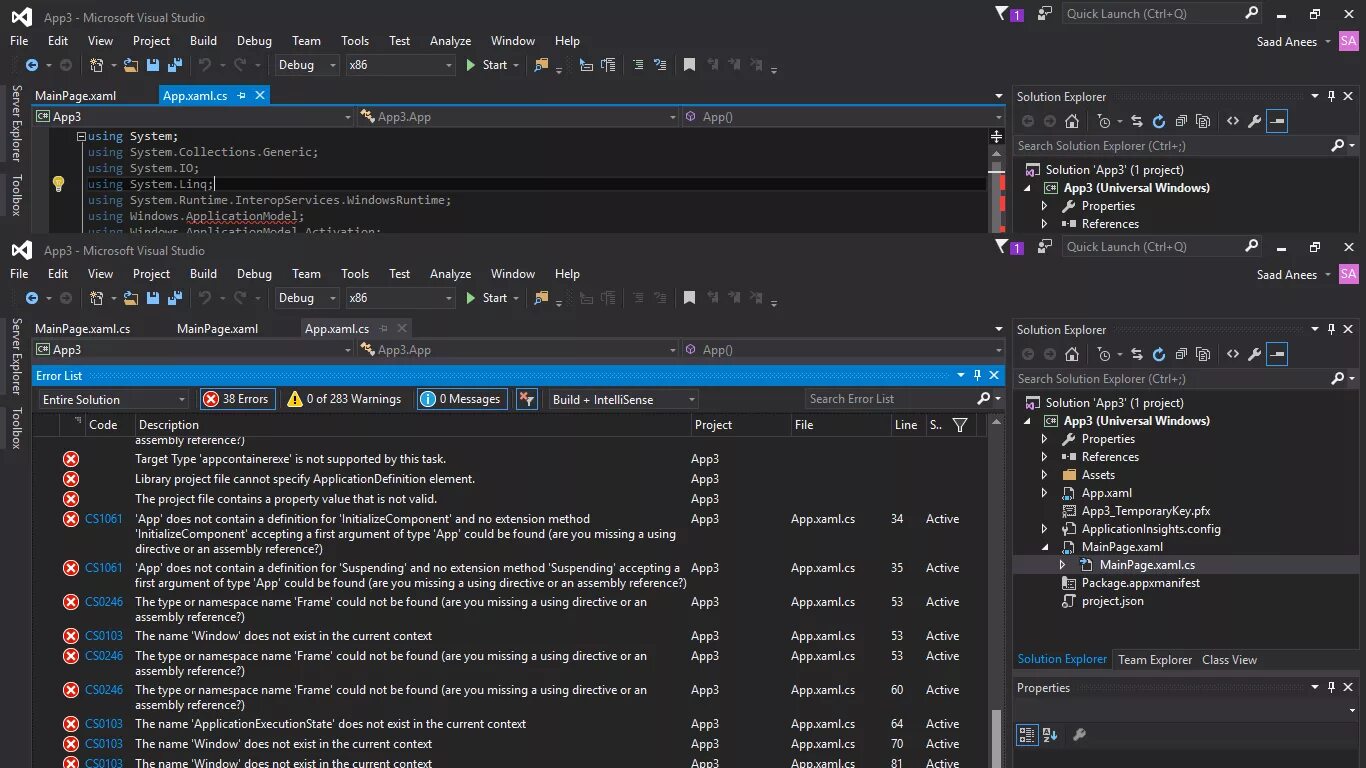Toggle pin on front window App.xaml.cs tab

coord(381,328)
